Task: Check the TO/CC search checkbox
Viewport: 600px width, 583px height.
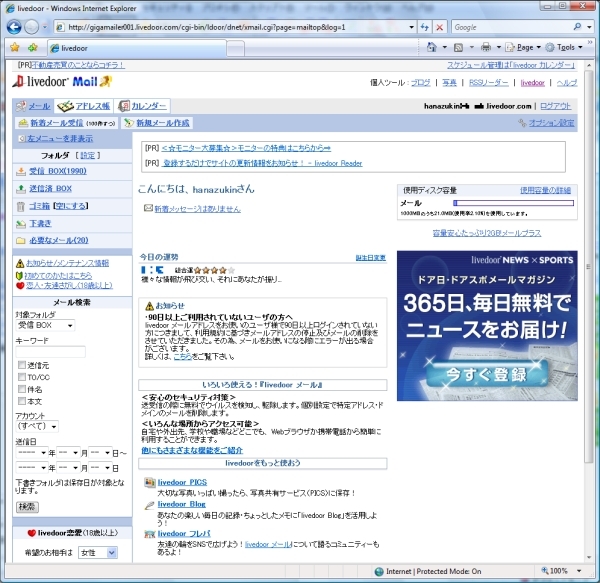Action: tap(22, 377)
